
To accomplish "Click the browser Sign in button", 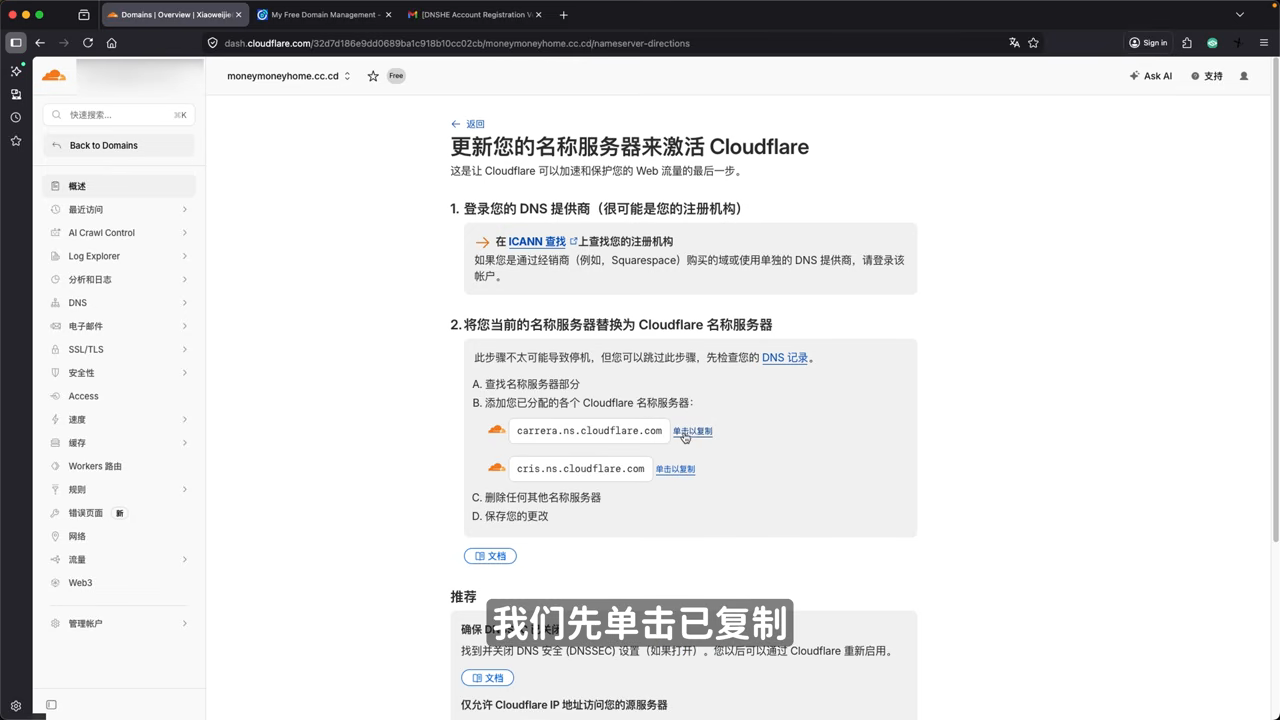I will [x=1148, y=43].
